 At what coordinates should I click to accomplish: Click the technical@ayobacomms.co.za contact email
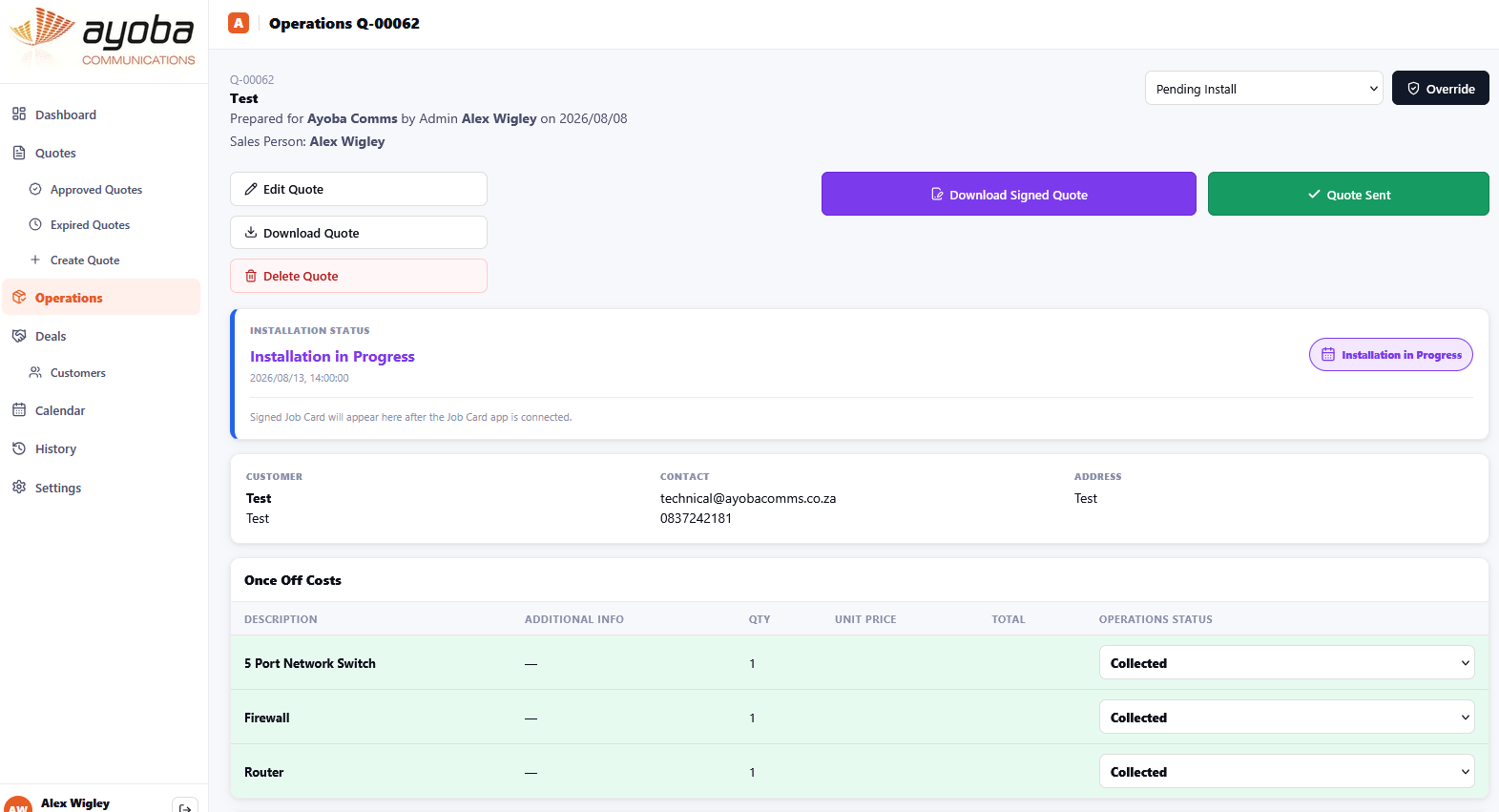click(x=748, y=498)
